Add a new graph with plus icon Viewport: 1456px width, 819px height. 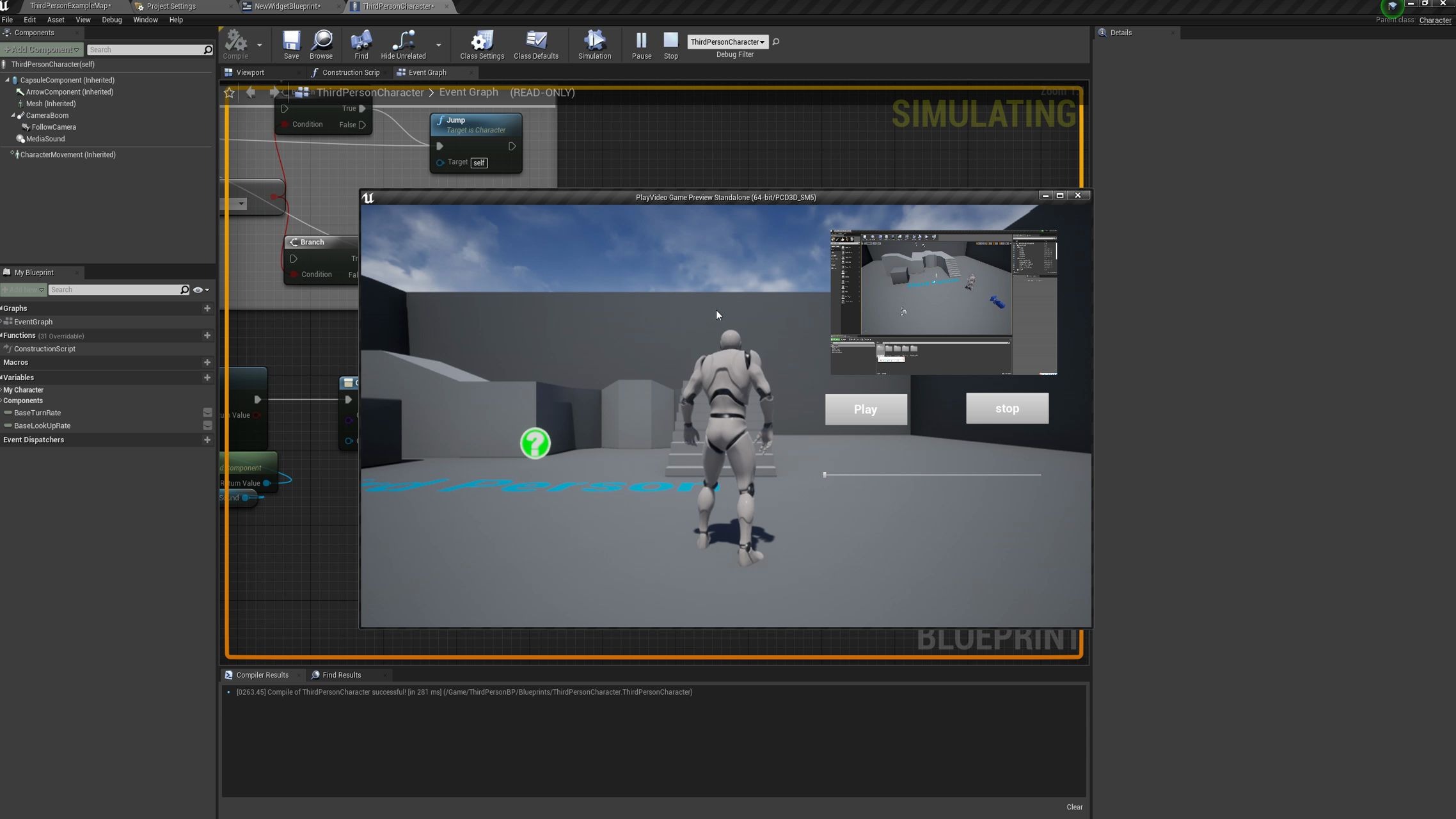click(207, 308)
